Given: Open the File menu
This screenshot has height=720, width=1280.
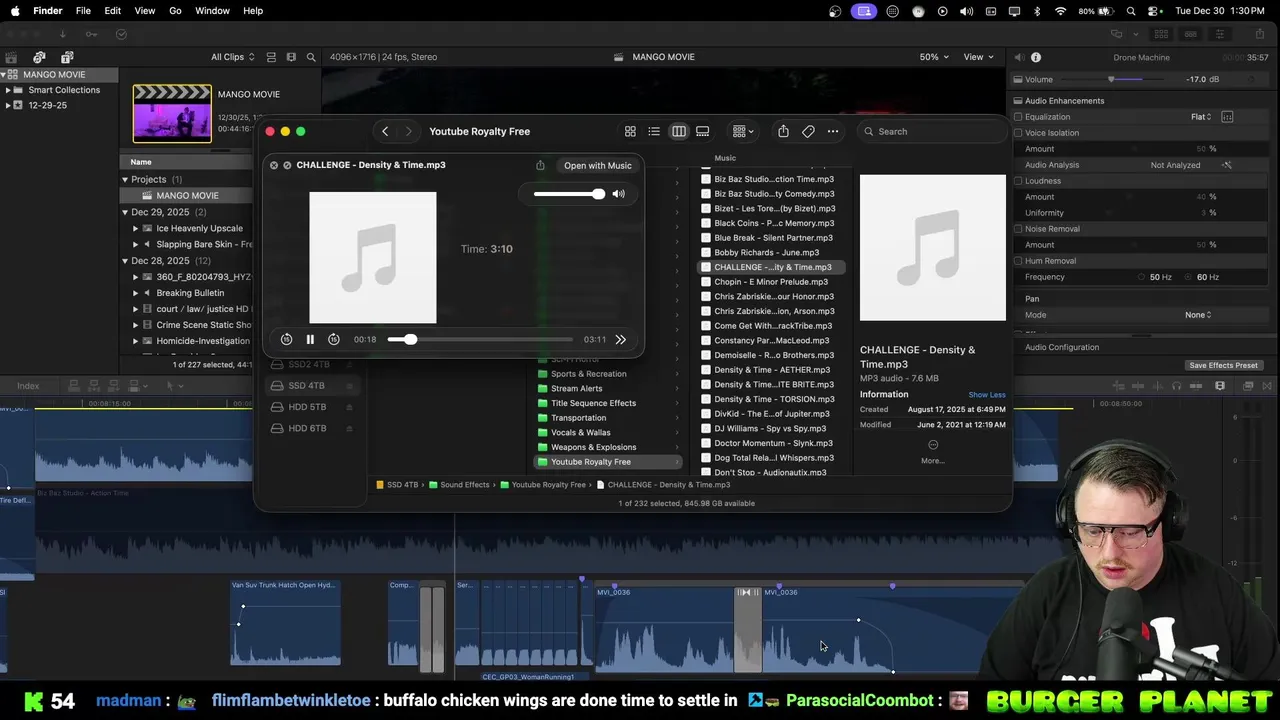Looking at the screenshot, I should [83, 11].
